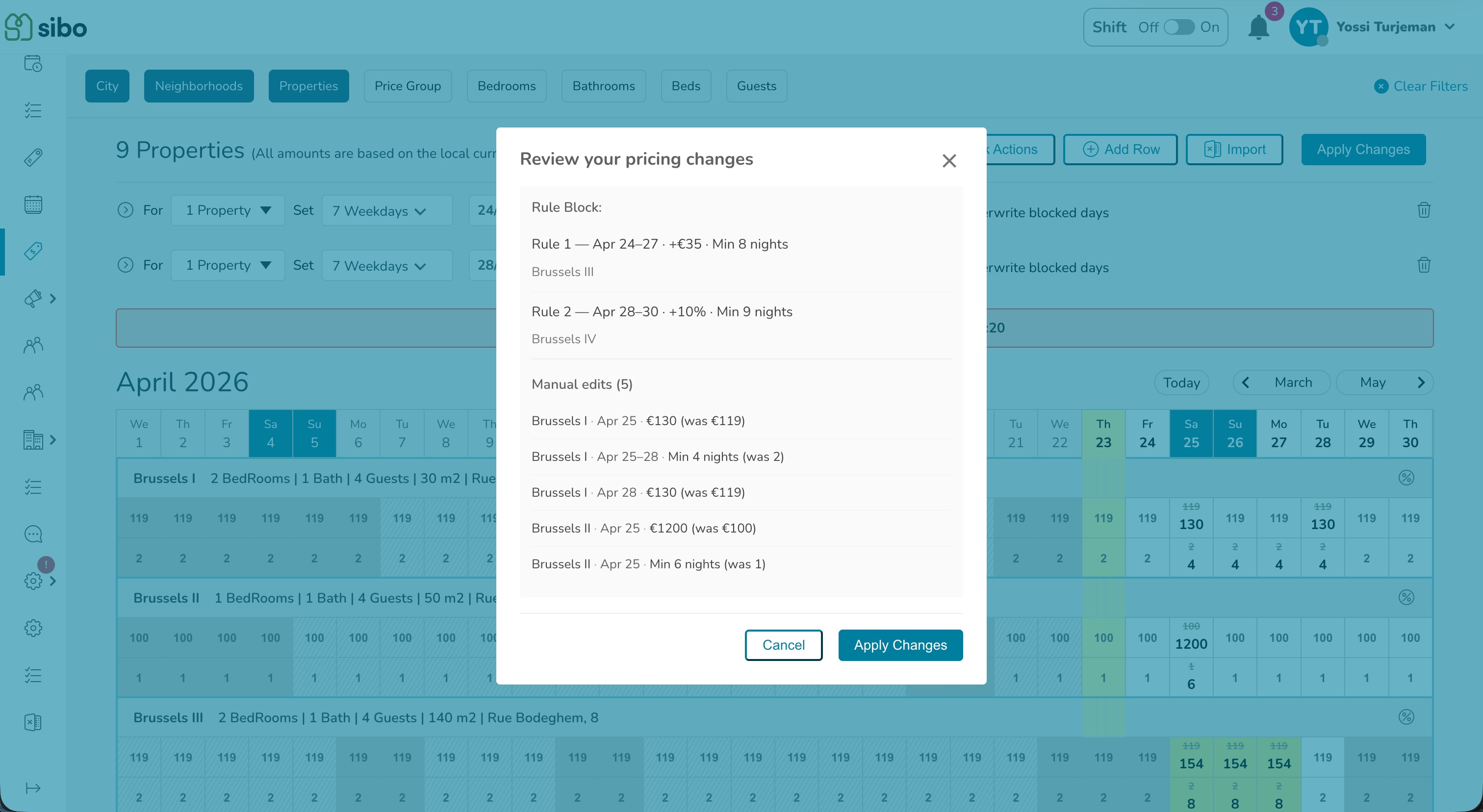Open the Excel export sidebar icon
The width and height of the screenshot is (1483, 812).
(33, 722)
